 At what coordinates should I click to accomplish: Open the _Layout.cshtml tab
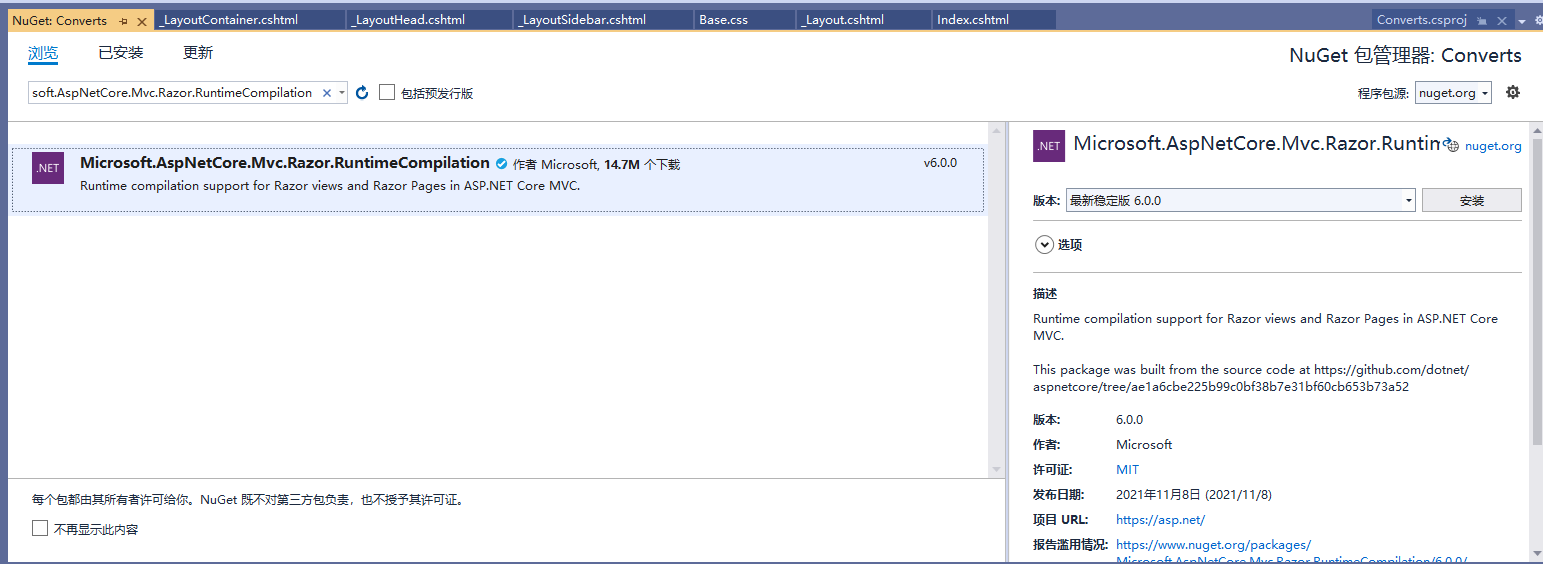click(x=864, y=20)
